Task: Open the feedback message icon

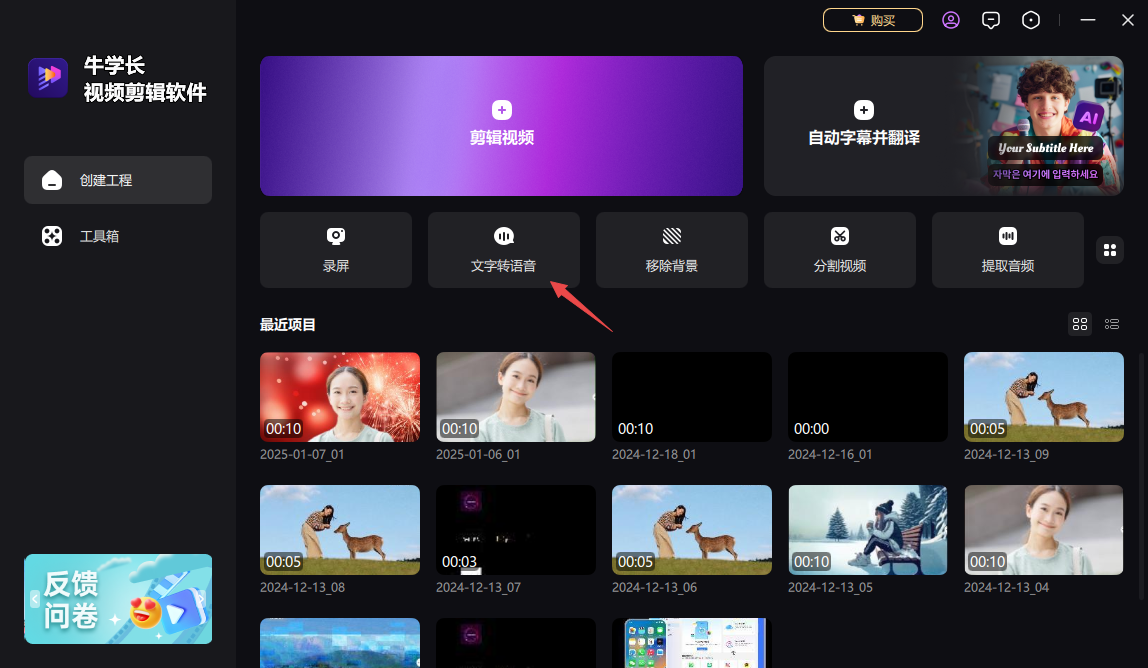Action: pos(991,20)
